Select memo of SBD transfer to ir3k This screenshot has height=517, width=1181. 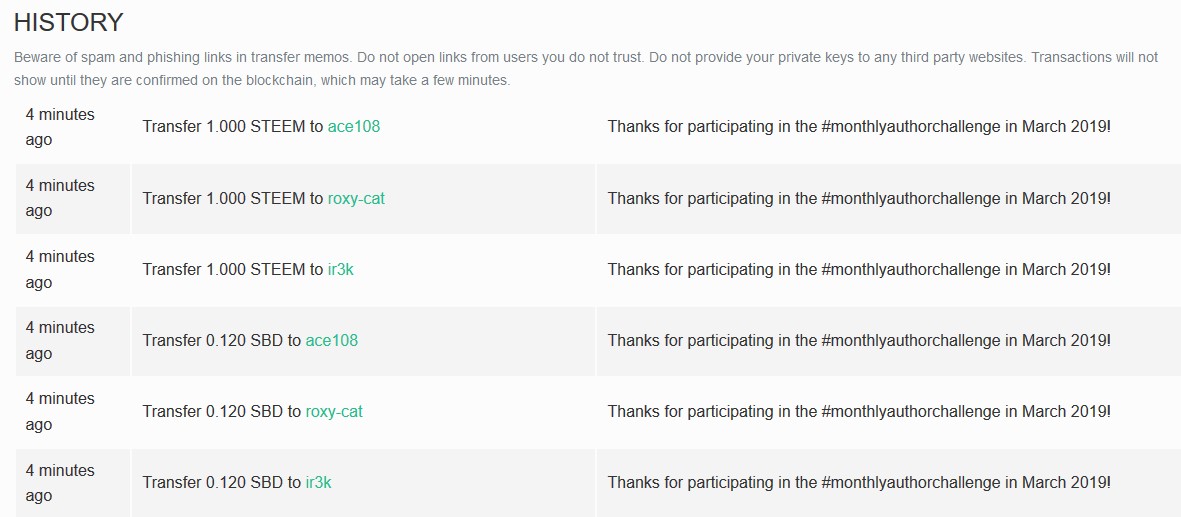click(x=859, y=482)
